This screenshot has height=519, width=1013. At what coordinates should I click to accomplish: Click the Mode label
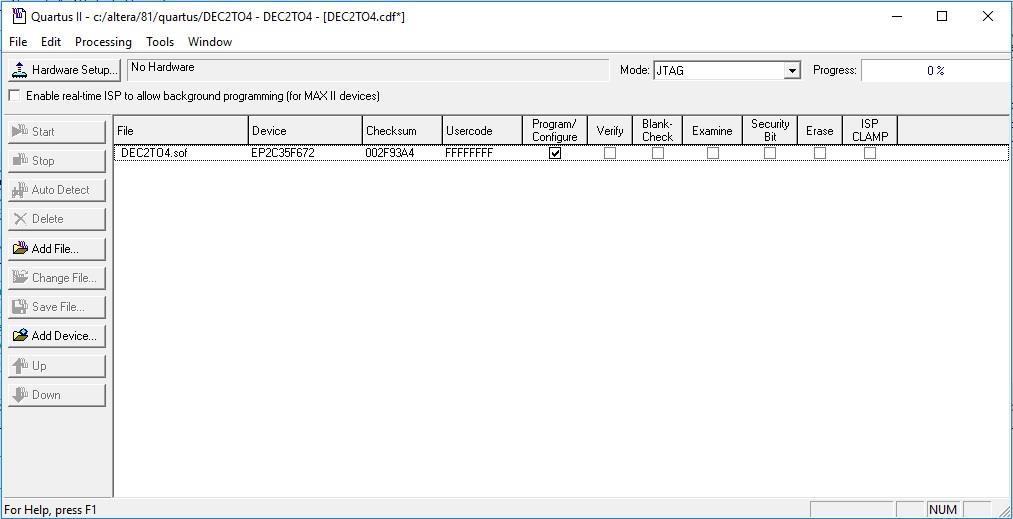click(x=634, y=70)
